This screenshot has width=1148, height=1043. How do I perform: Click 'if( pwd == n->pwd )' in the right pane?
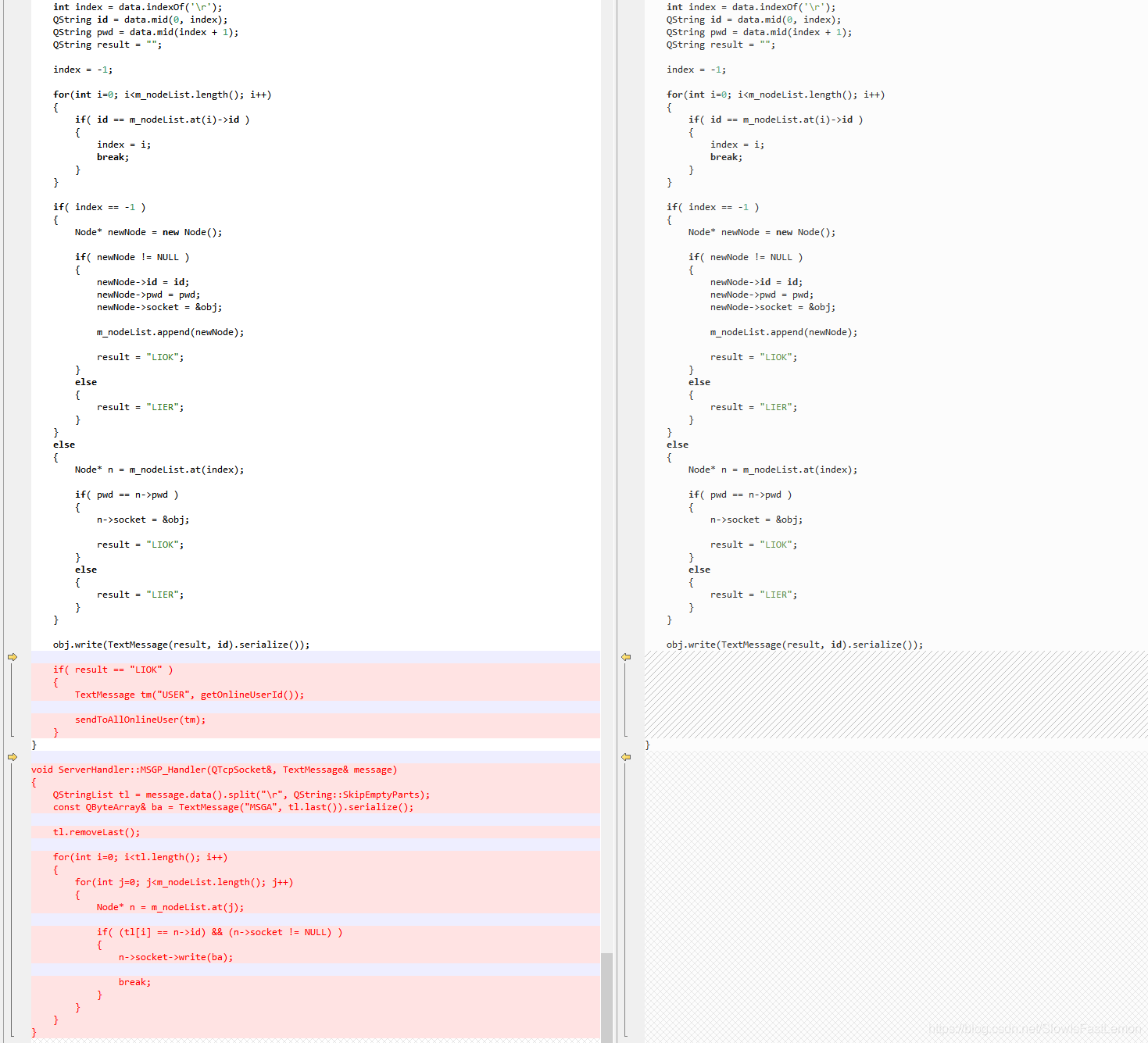coord(740,495)
